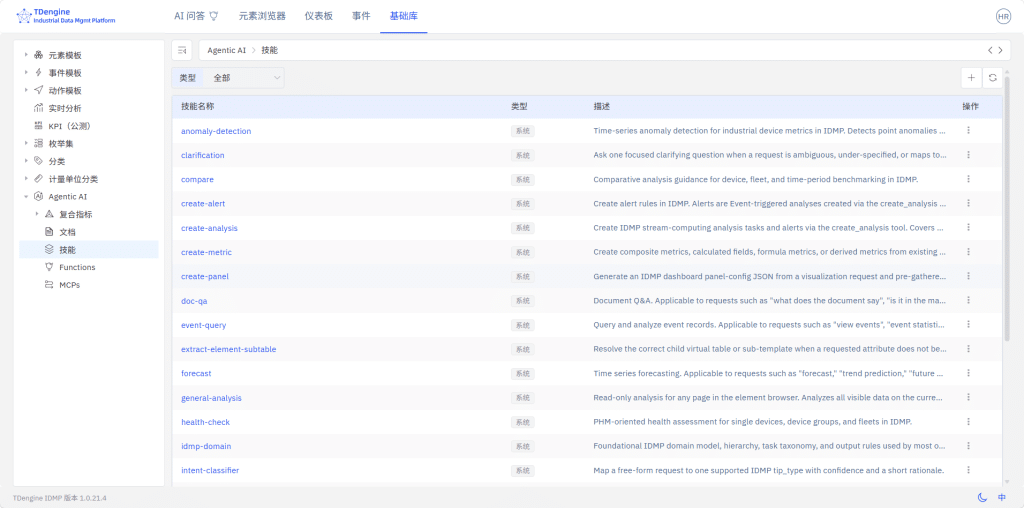The height and width of the screenshot is (508, 1024).
Task: Open MCPs under Agentic AI
Action: (70, 285)
